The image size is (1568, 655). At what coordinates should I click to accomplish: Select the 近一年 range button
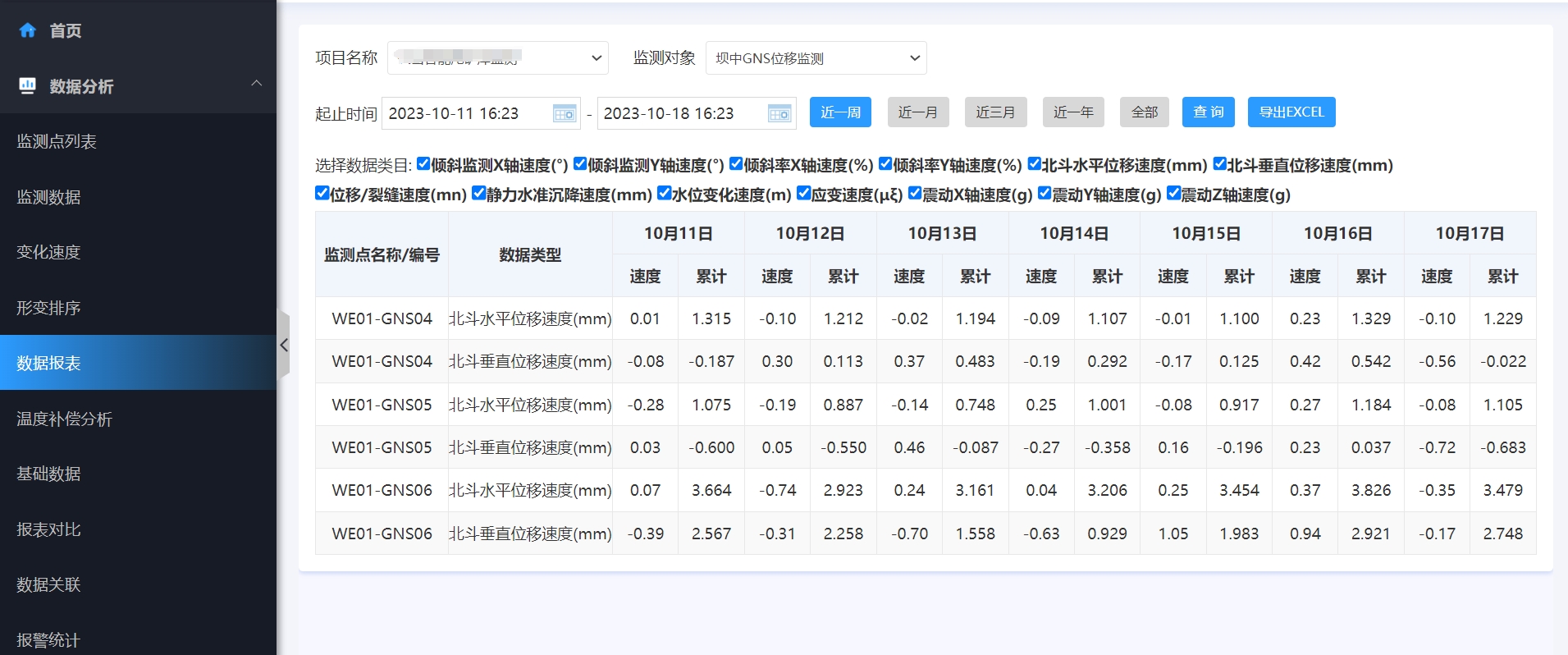click(x=1073, y=112)
